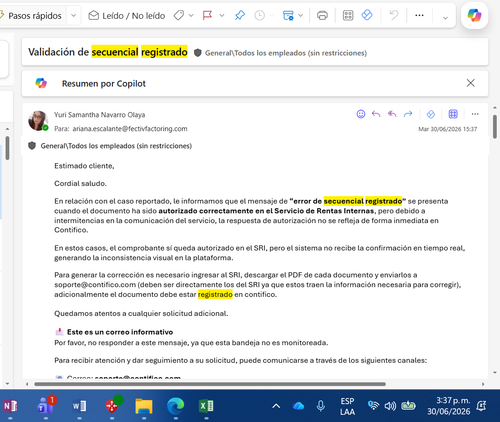Viewport: 500px width, 422px height.
Task: Open the notifications bell icon
Action: click(x=481, y=406)
